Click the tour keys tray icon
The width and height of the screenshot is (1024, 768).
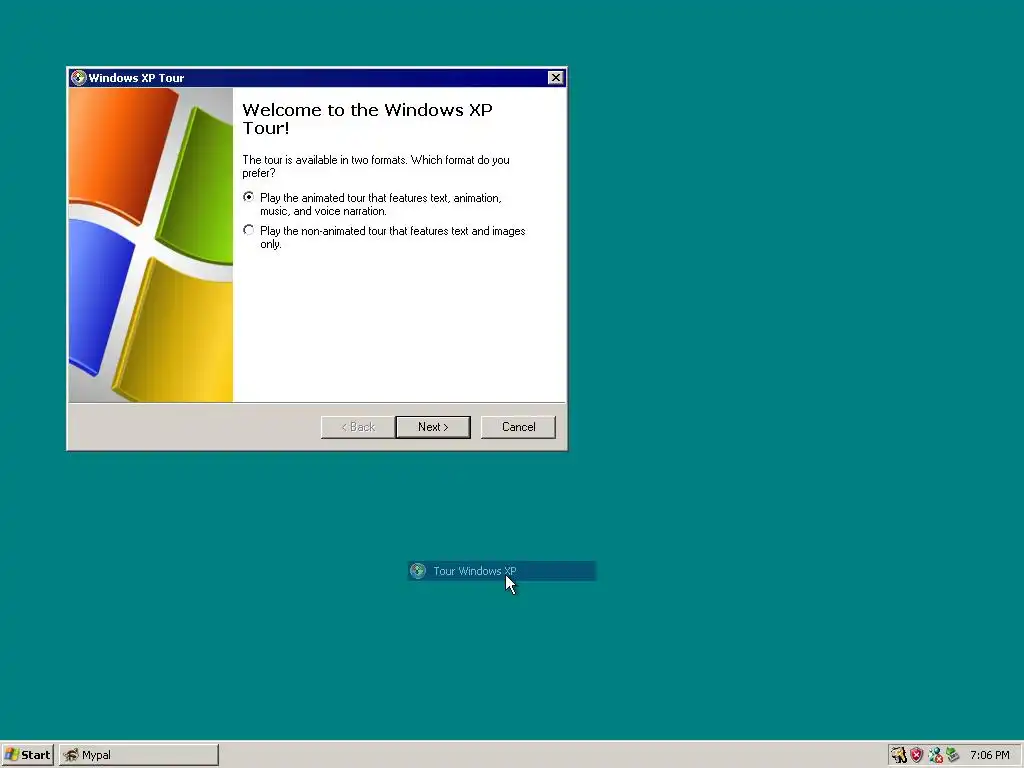(899, 755)
